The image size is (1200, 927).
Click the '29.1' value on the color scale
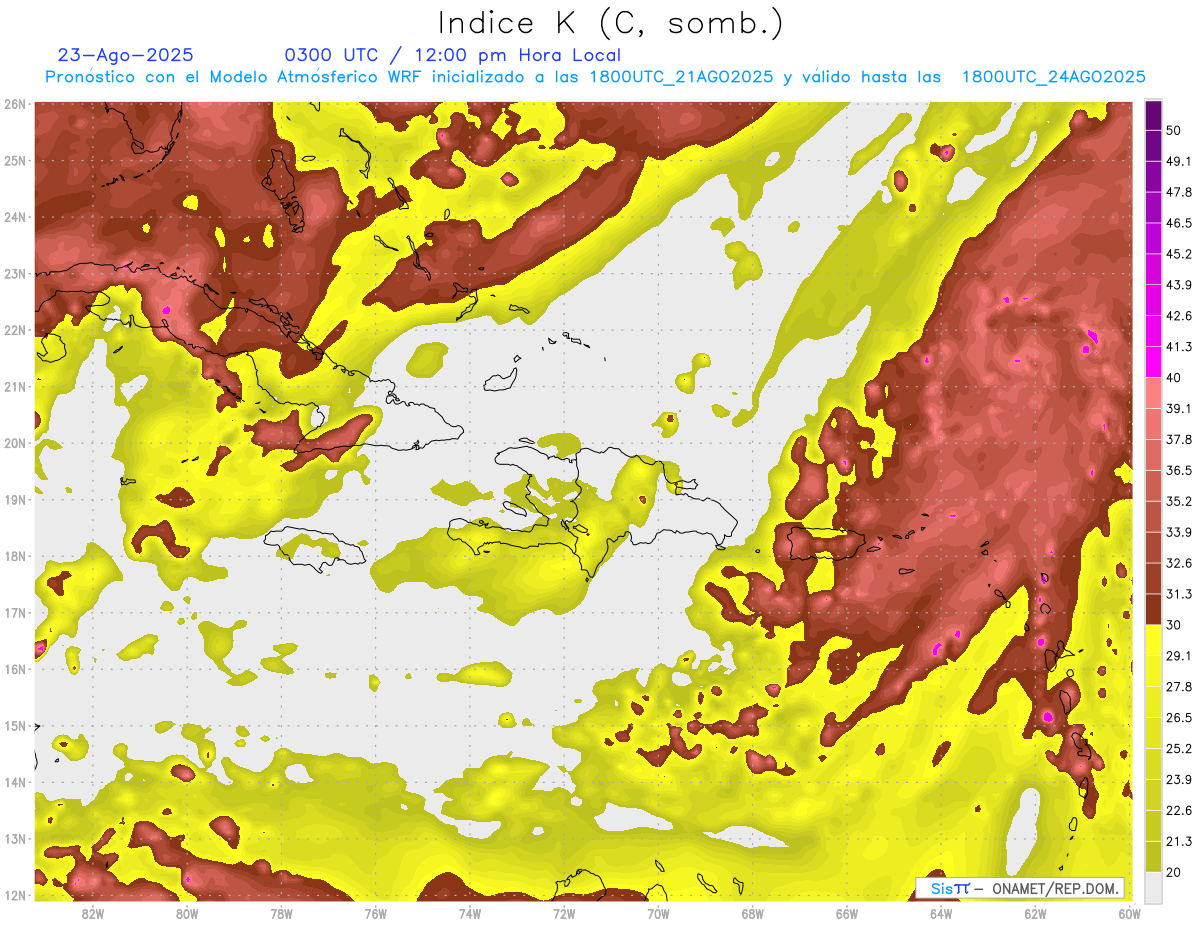pos(1178,656)
